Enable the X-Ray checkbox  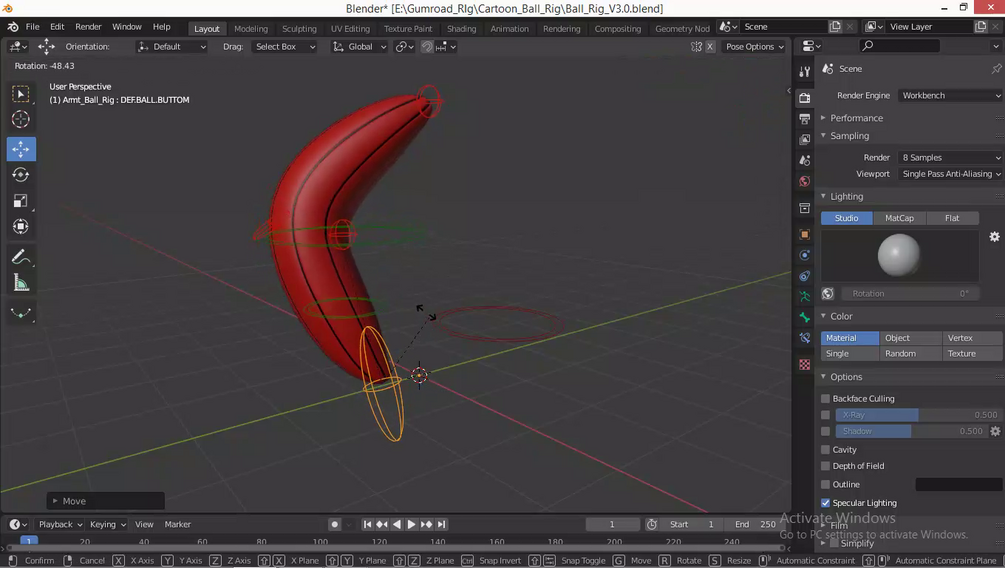click(826, 415)
